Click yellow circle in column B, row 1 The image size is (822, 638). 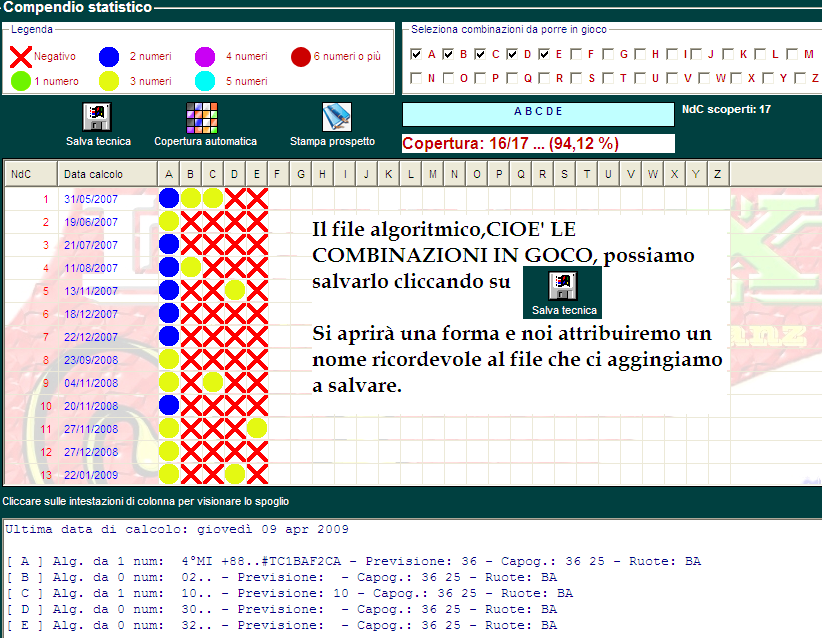pyautogui.click(x=191, y=198)
